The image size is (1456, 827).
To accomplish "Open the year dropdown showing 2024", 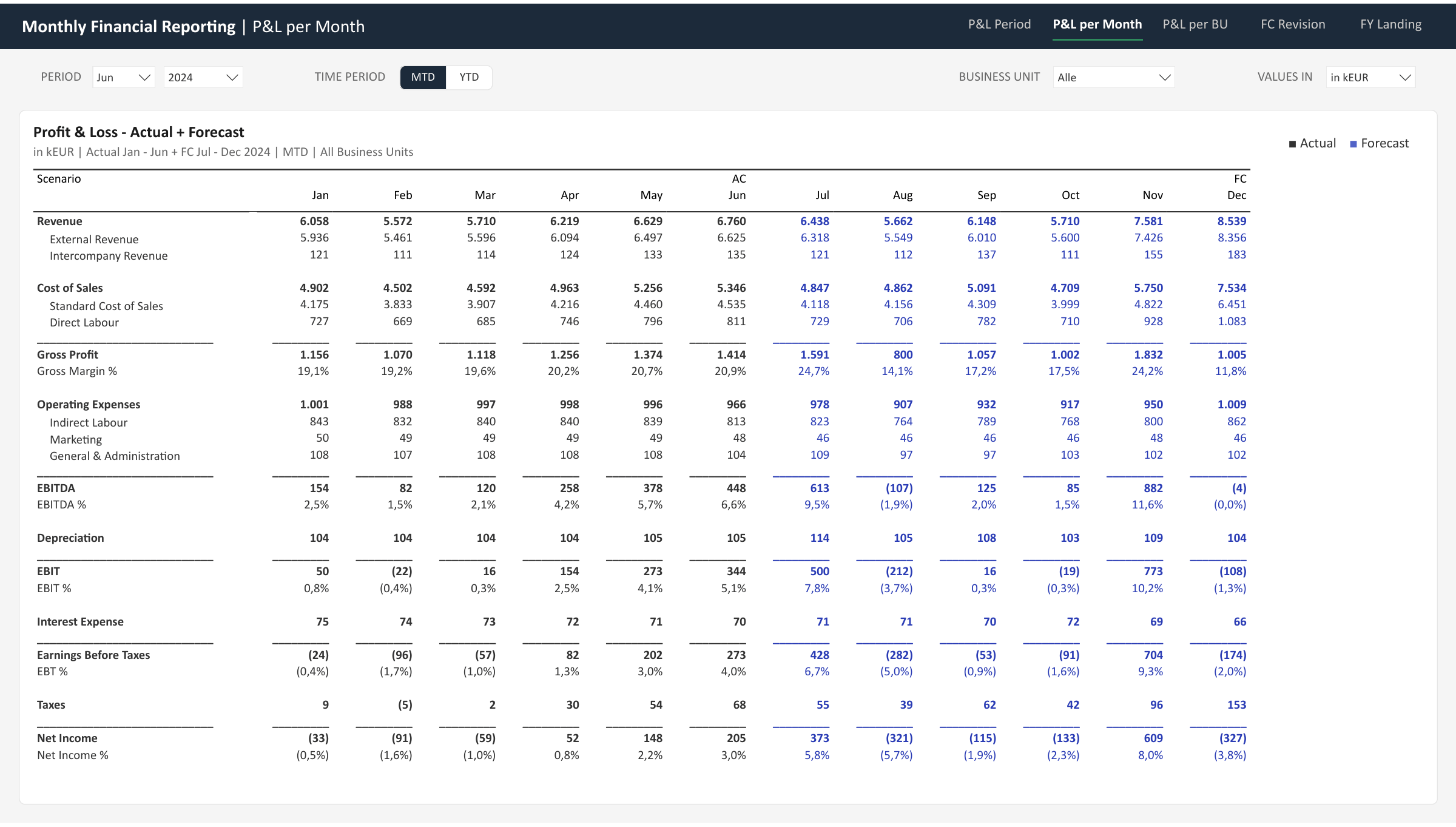I will tap(203, 77).
